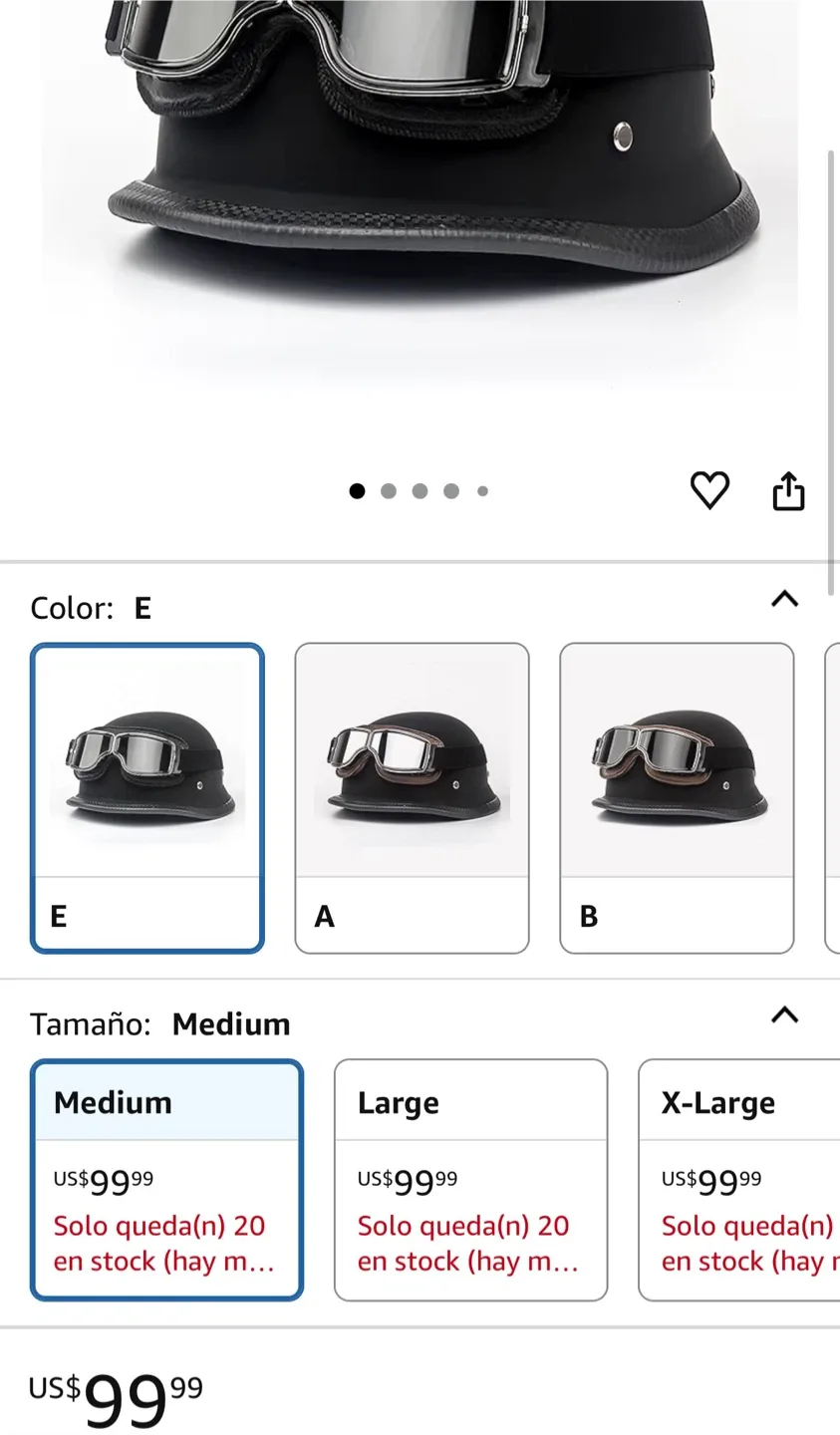Image resolution: width=840 pixels, height=1435 pixels.
Task: Choose the X-Large size option
Action: [x=739, y=1180]
